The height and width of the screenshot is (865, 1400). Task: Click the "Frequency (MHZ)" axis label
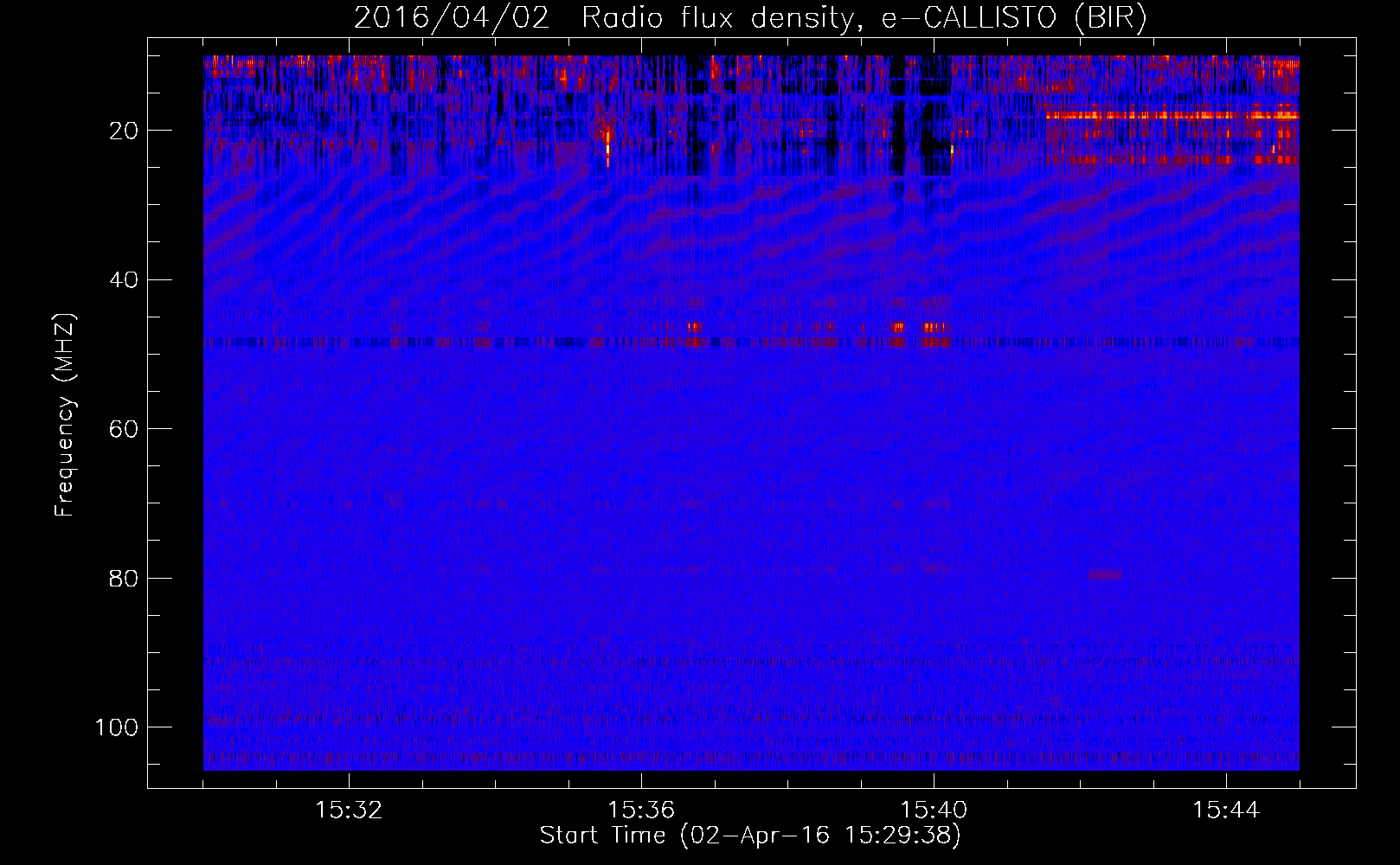[x=65, y=415]
